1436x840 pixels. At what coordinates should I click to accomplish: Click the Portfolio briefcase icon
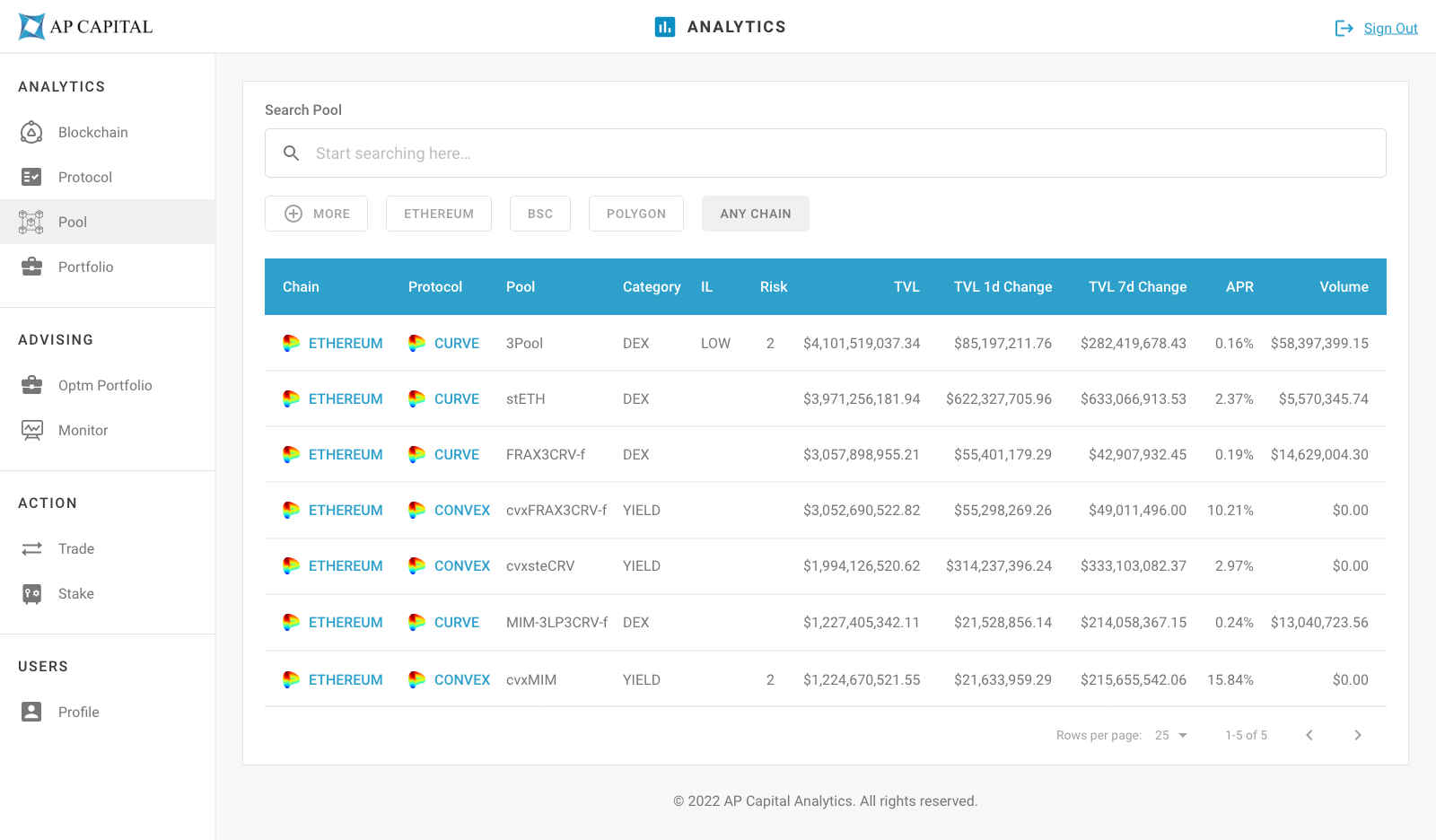click(x=31, y=267)
